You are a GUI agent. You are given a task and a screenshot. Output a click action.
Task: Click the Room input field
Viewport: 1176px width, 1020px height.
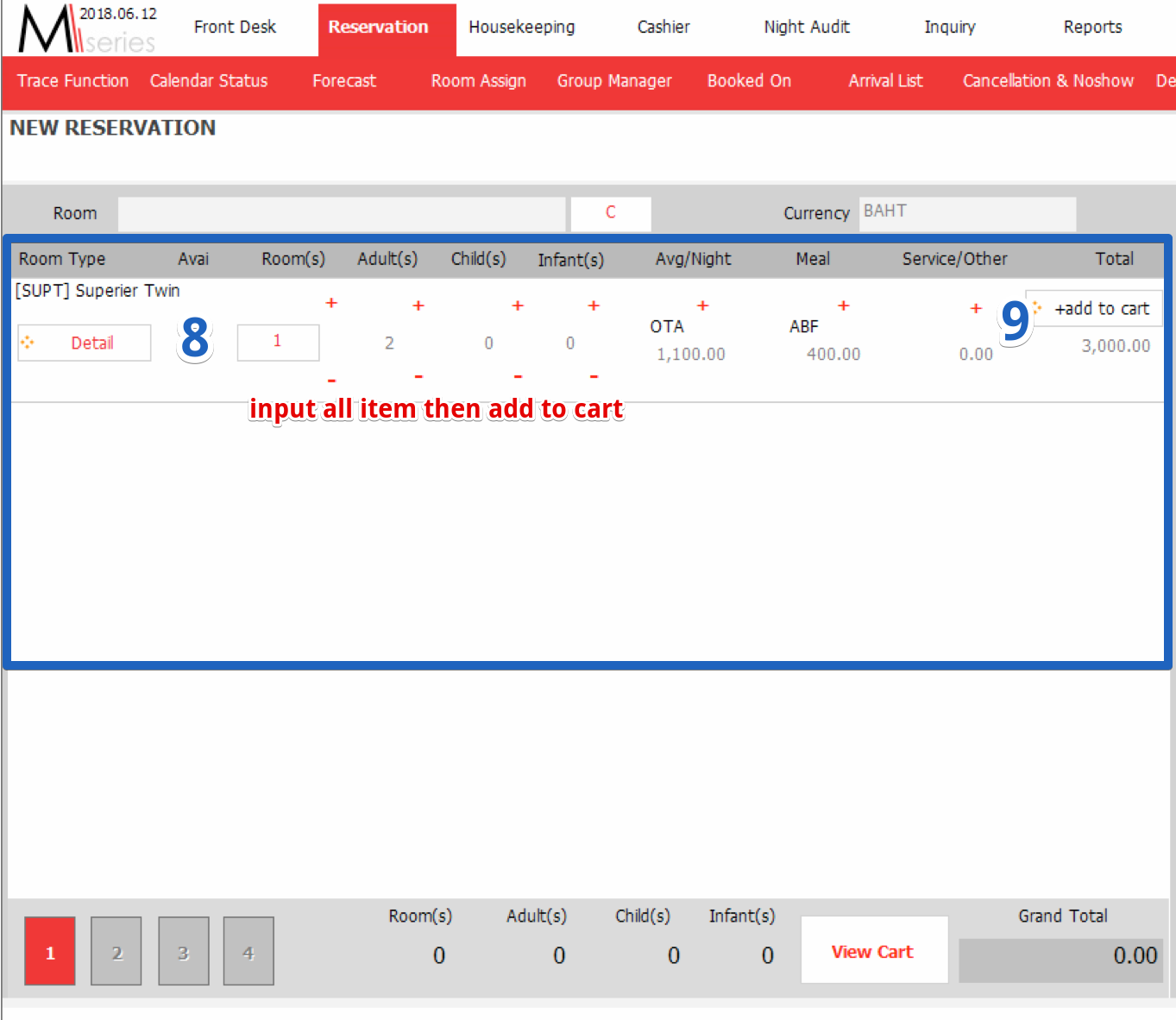pyautogui.click(x=342, y=213)
